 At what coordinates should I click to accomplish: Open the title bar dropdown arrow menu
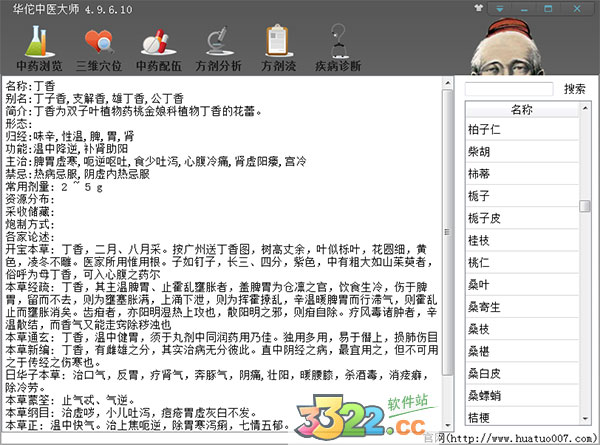pos(500,9)
